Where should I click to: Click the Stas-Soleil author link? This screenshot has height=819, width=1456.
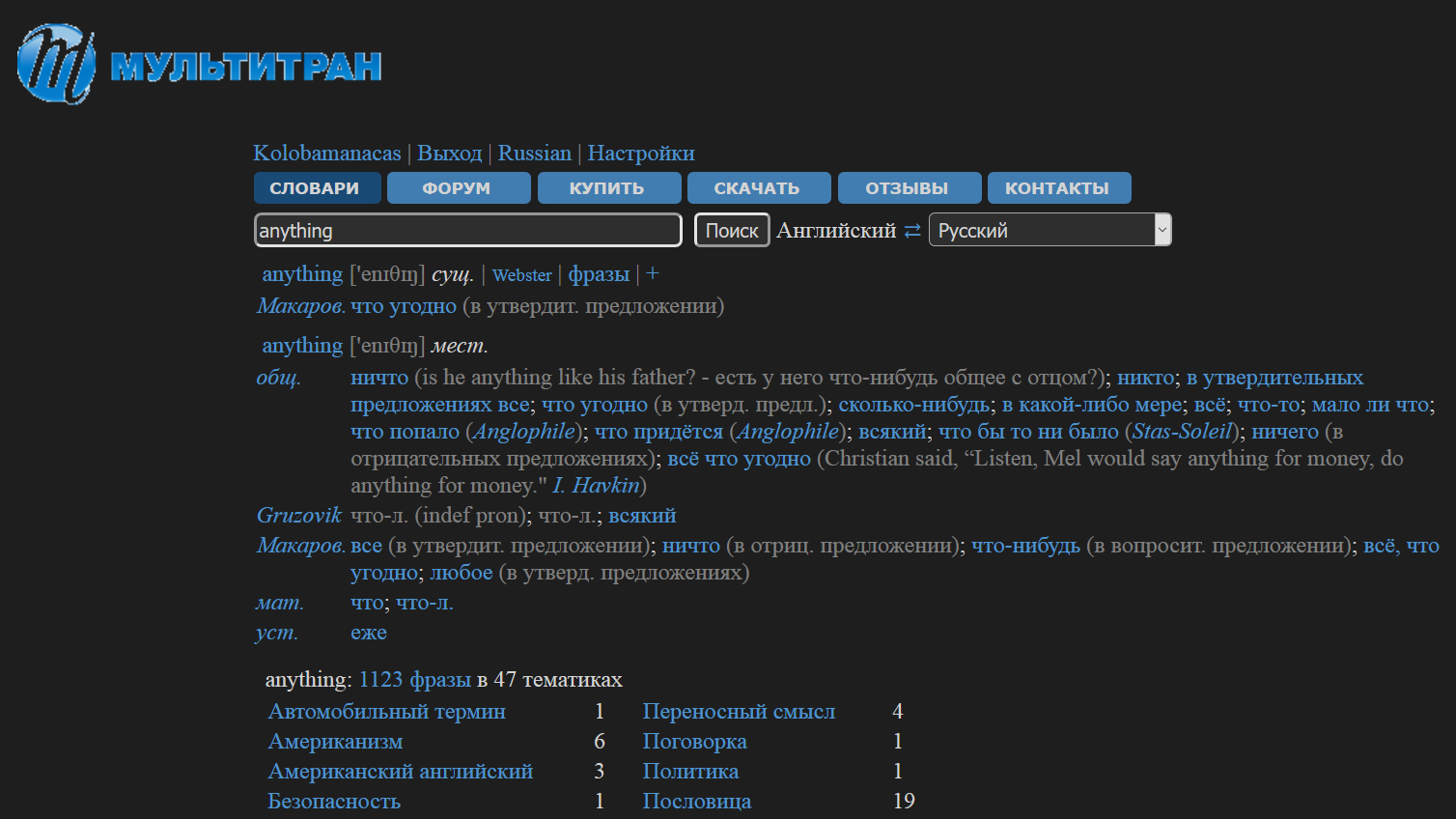pos(1183,432)
